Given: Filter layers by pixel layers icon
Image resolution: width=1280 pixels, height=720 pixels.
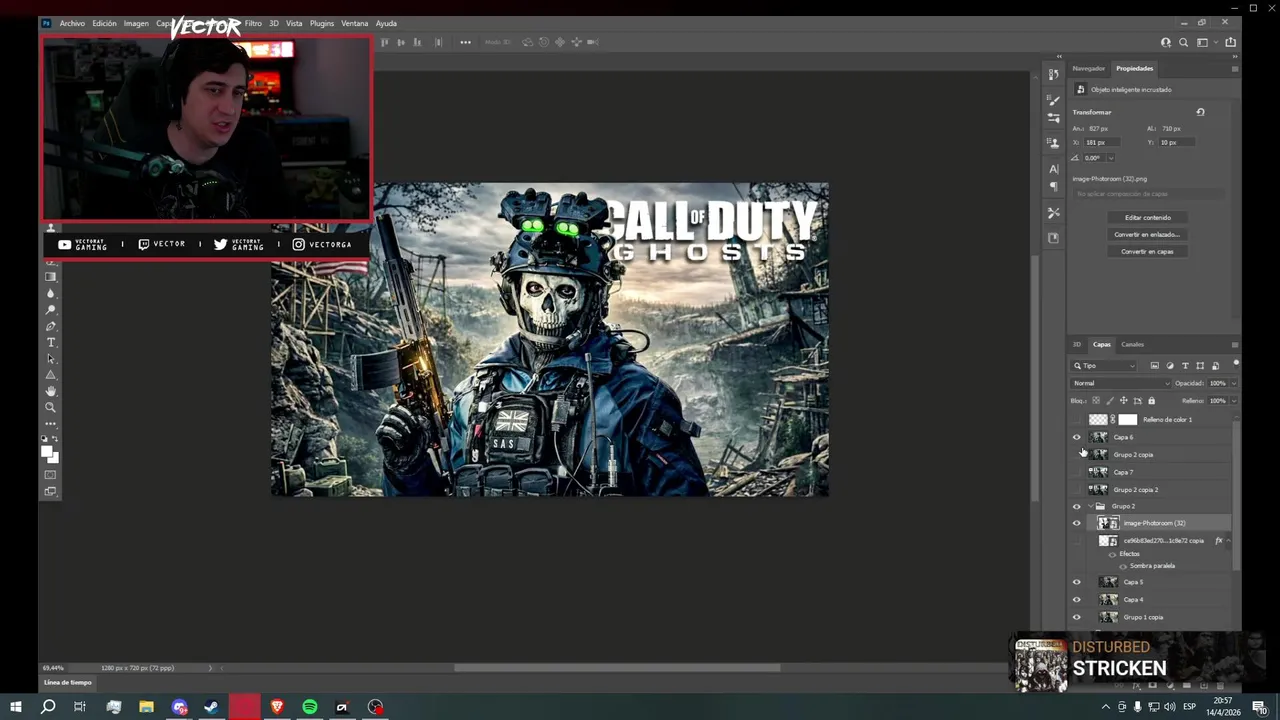Looking at the screenshot, I should click(x=1154, y=366).
